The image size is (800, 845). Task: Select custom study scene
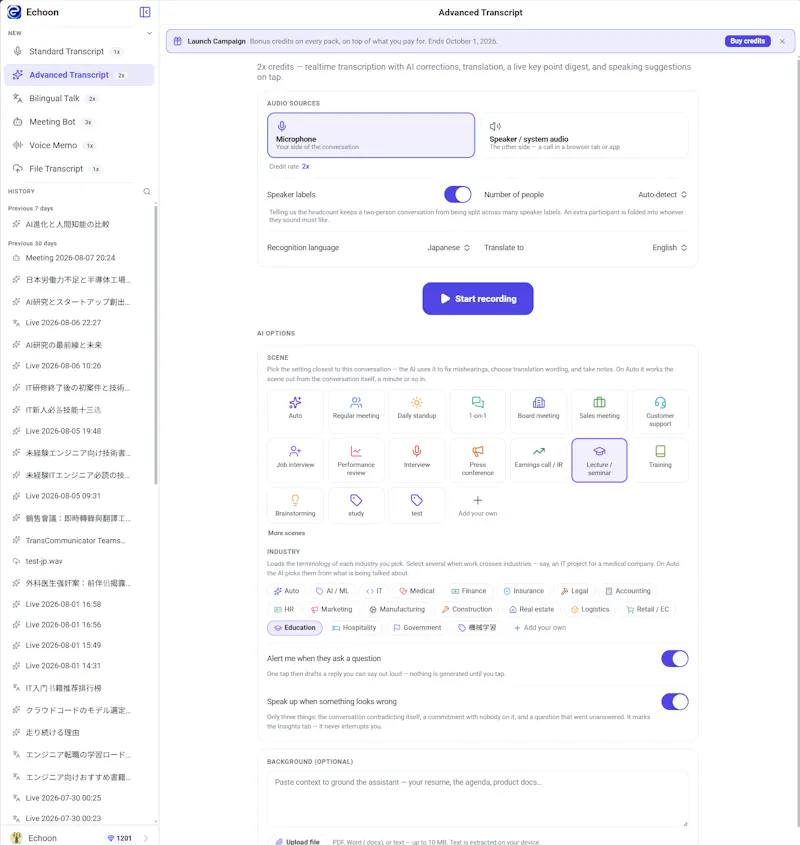pos(356,505)
